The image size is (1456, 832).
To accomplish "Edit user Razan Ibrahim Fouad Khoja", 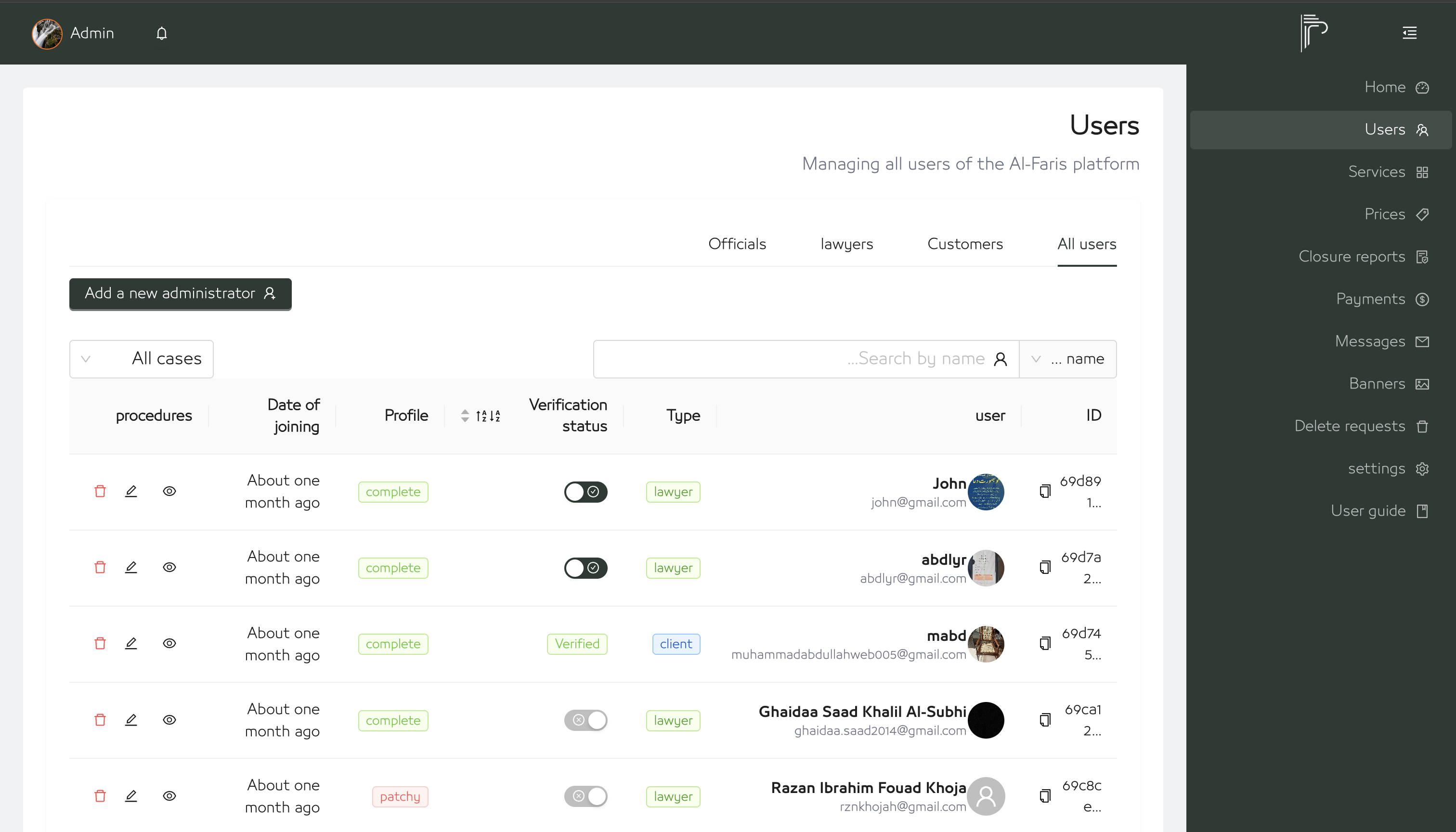I will (131, 796).
